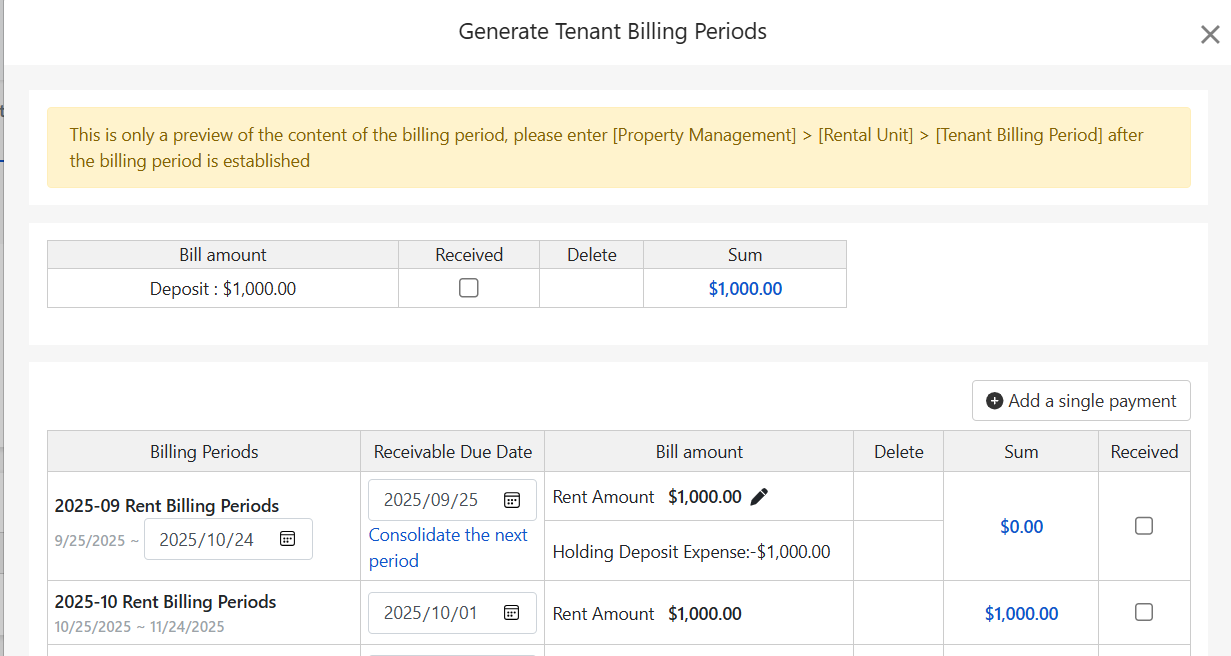Click the 2025-09 Rent Billing Periods title
Viewport: 1231px width, 656px height.
click(x=167, y=506)
